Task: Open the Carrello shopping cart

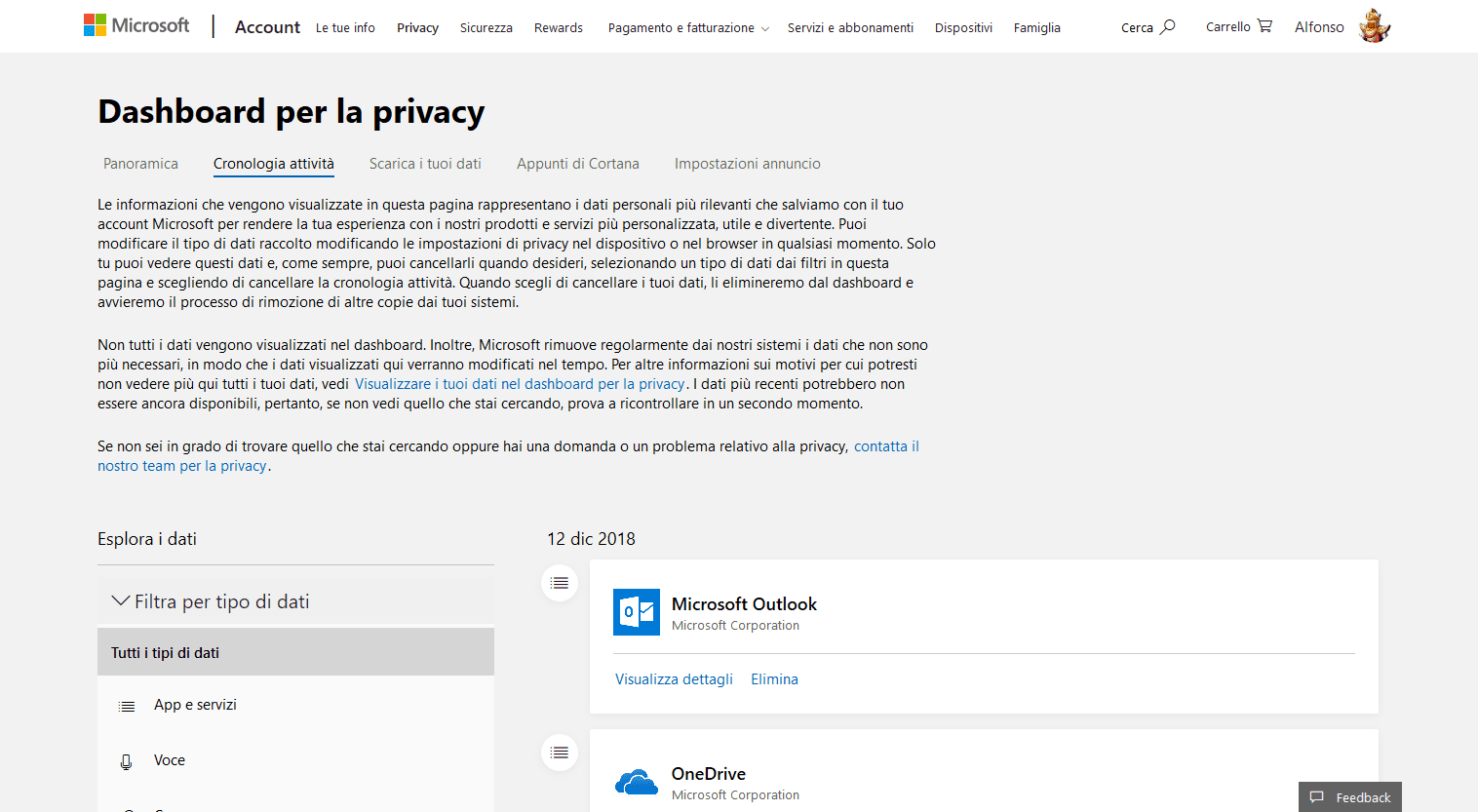Action: [1238, 26]
